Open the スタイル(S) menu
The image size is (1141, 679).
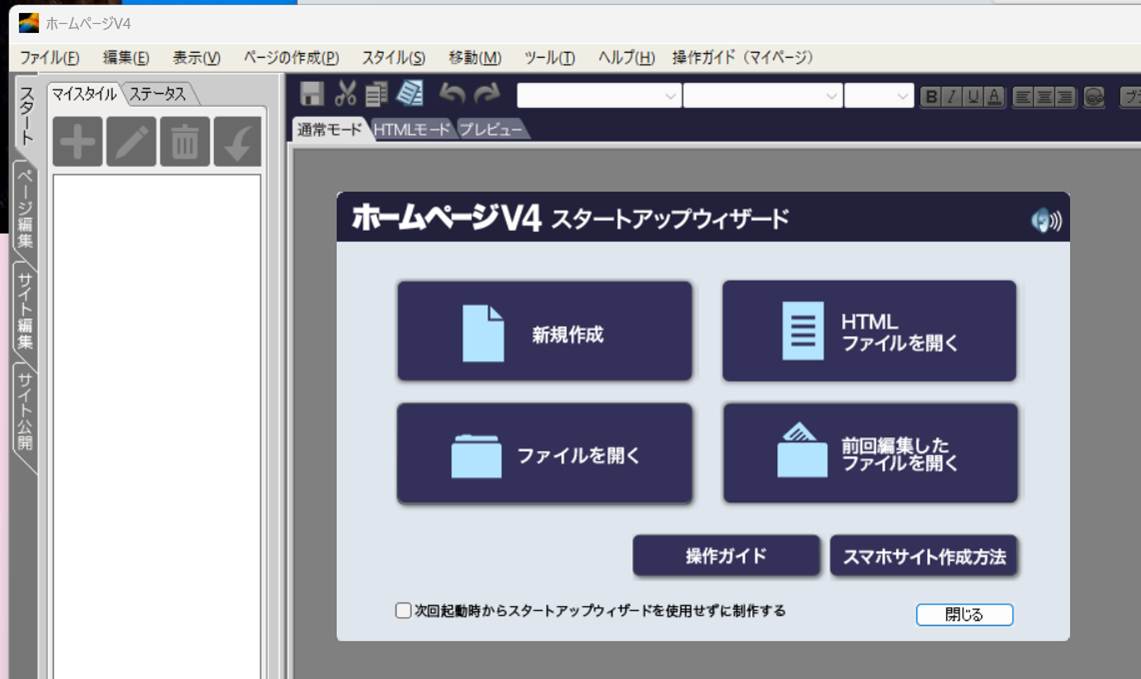tap(394, 57)
